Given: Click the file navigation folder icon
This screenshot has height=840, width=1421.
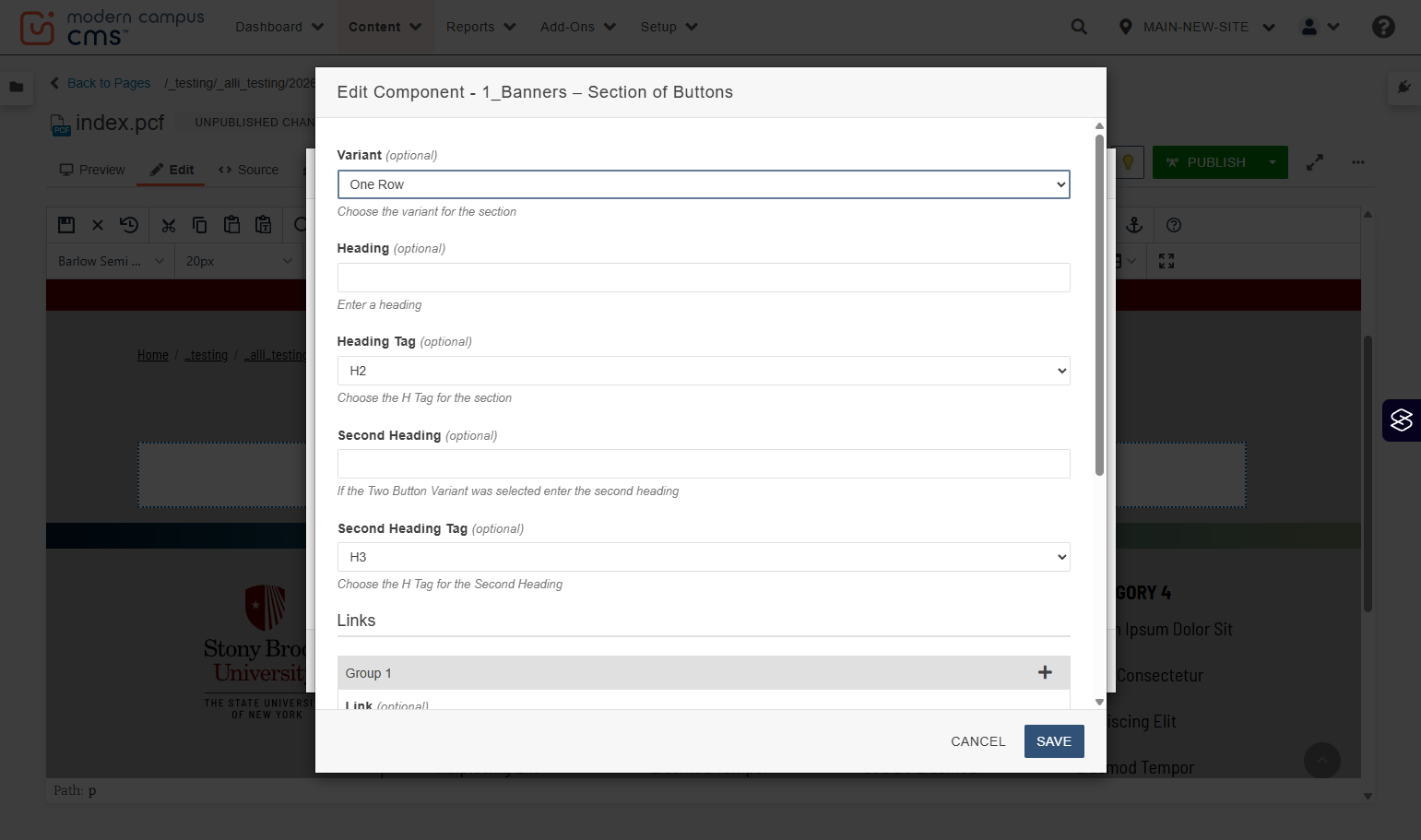Looking at the screenshot, I should (17, 87).
